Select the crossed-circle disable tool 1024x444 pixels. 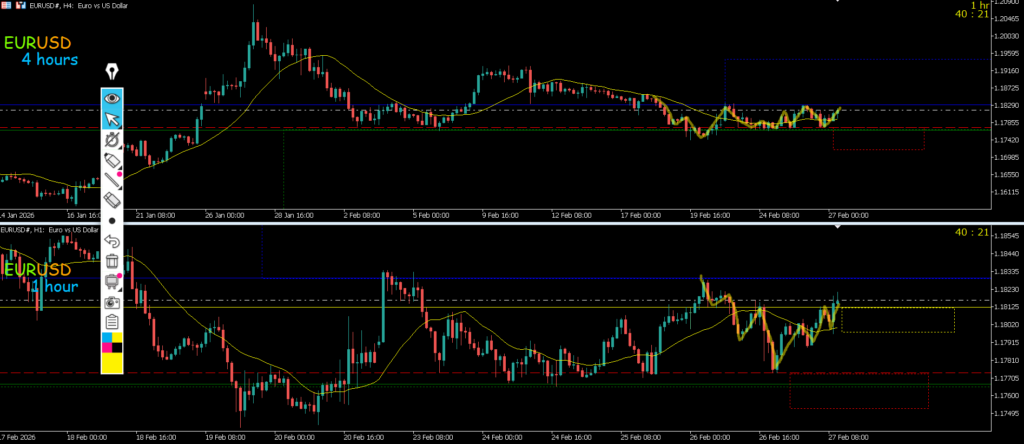point(112,140)
